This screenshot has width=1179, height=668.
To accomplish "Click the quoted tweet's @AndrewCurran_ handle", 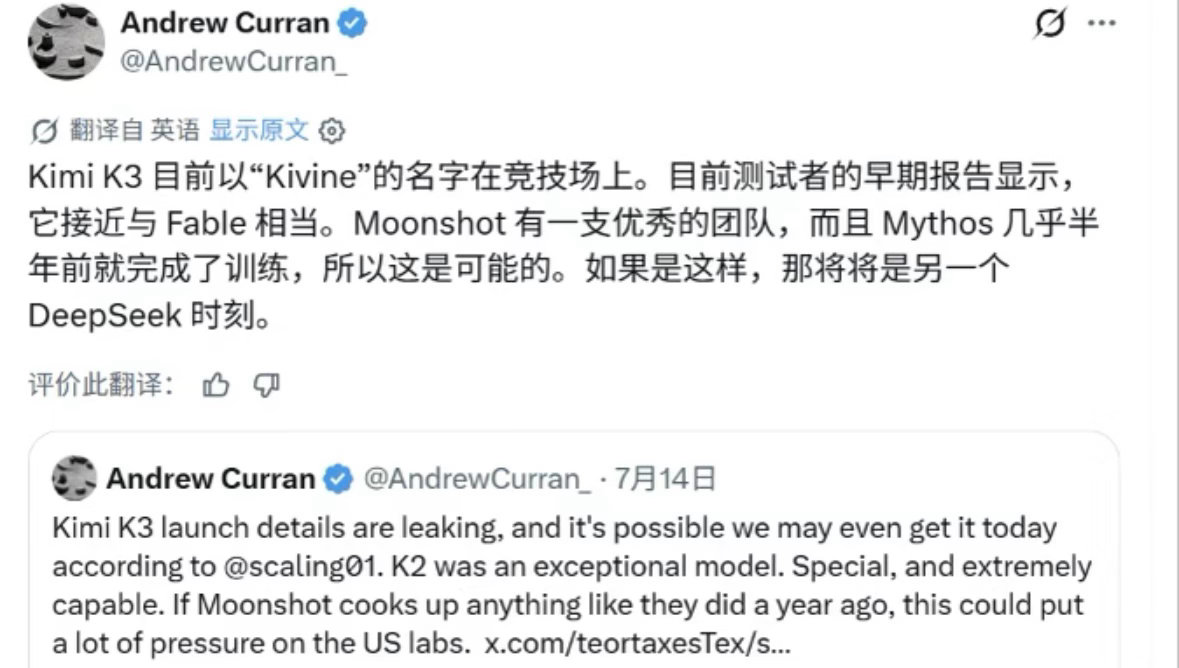I will tap(477, 478).
